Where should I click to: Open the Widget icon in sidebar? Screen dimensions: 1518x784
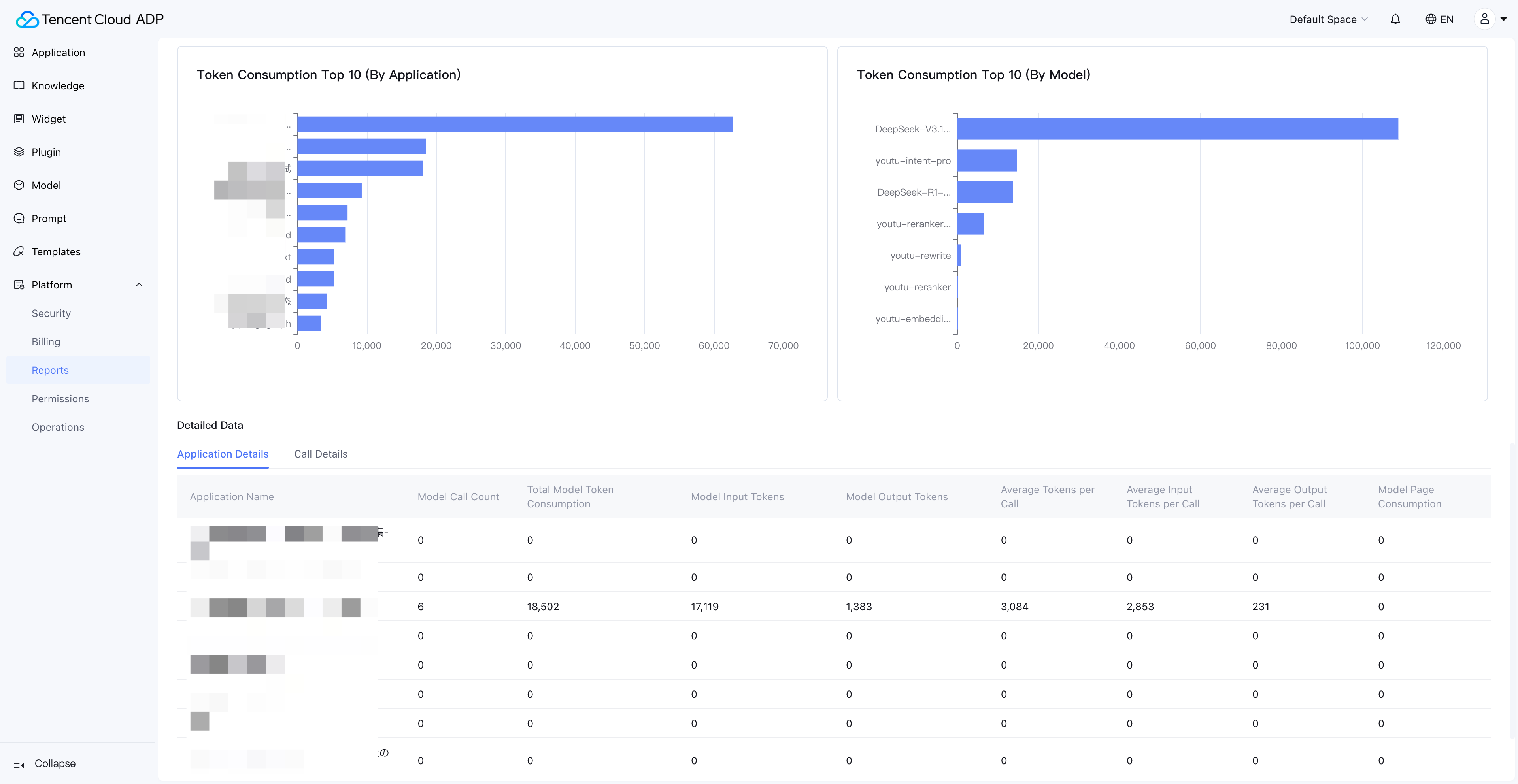[19, 119]
